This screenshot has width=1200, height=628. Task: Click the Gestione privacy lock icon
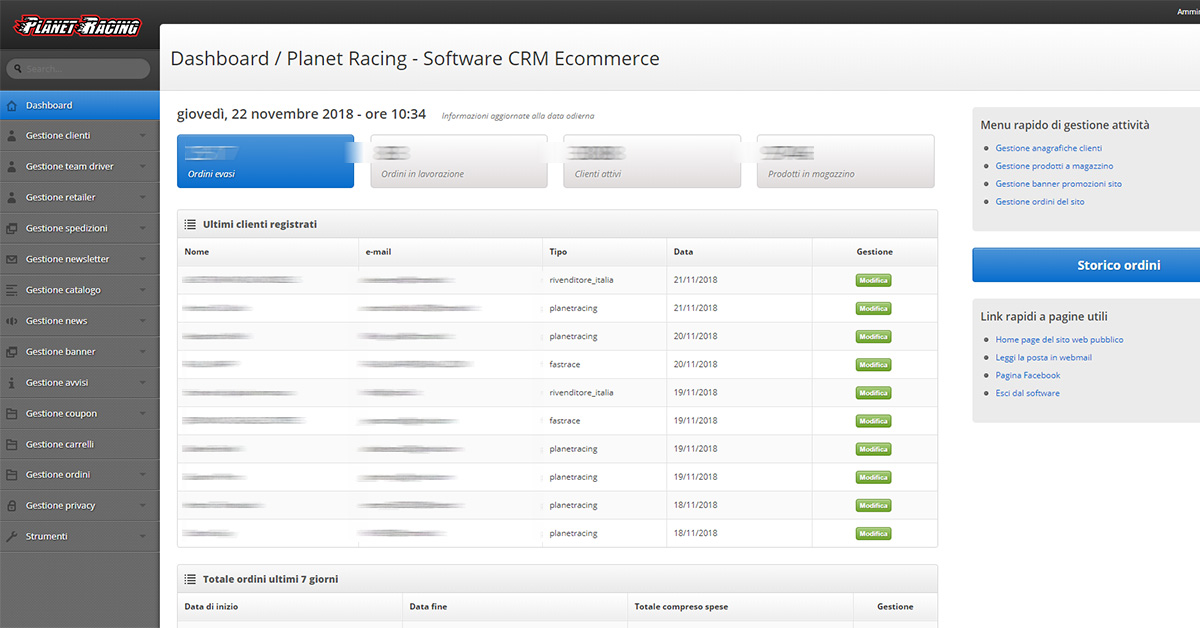pos(12,506)
